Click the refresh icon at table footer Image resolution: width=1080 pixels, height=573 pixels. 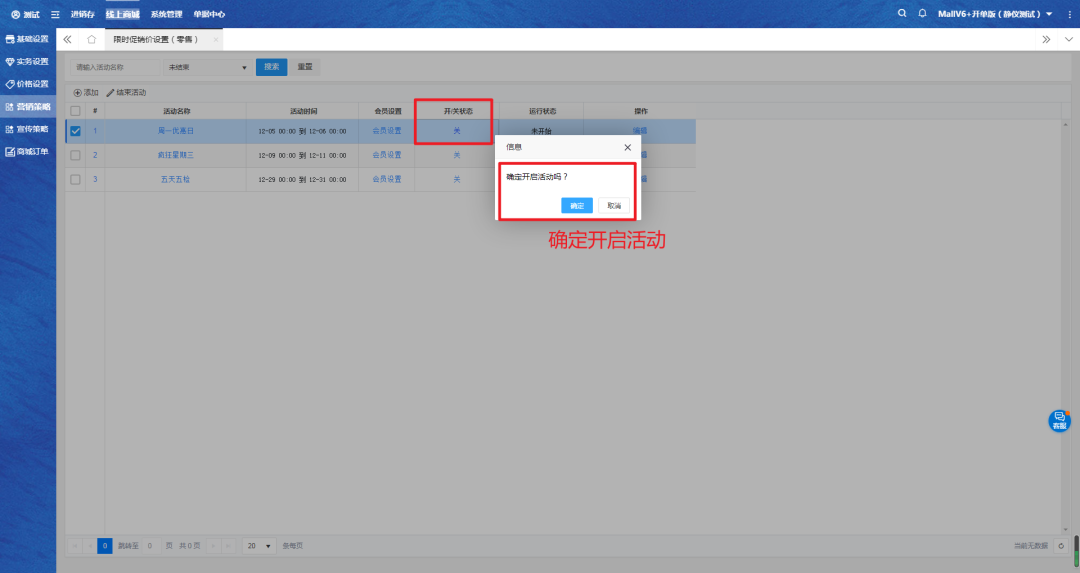point(1061,546)
